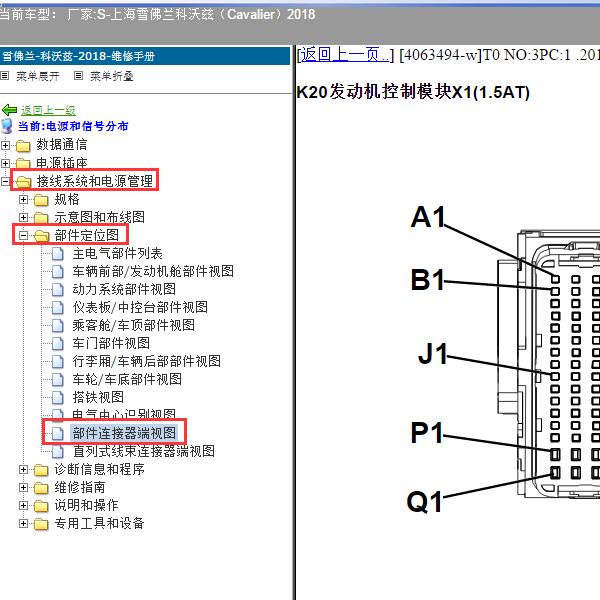This screenshot has height=600, width=600.
Task: Click the current-location computer icon
Action: click(x=7, y=126)
